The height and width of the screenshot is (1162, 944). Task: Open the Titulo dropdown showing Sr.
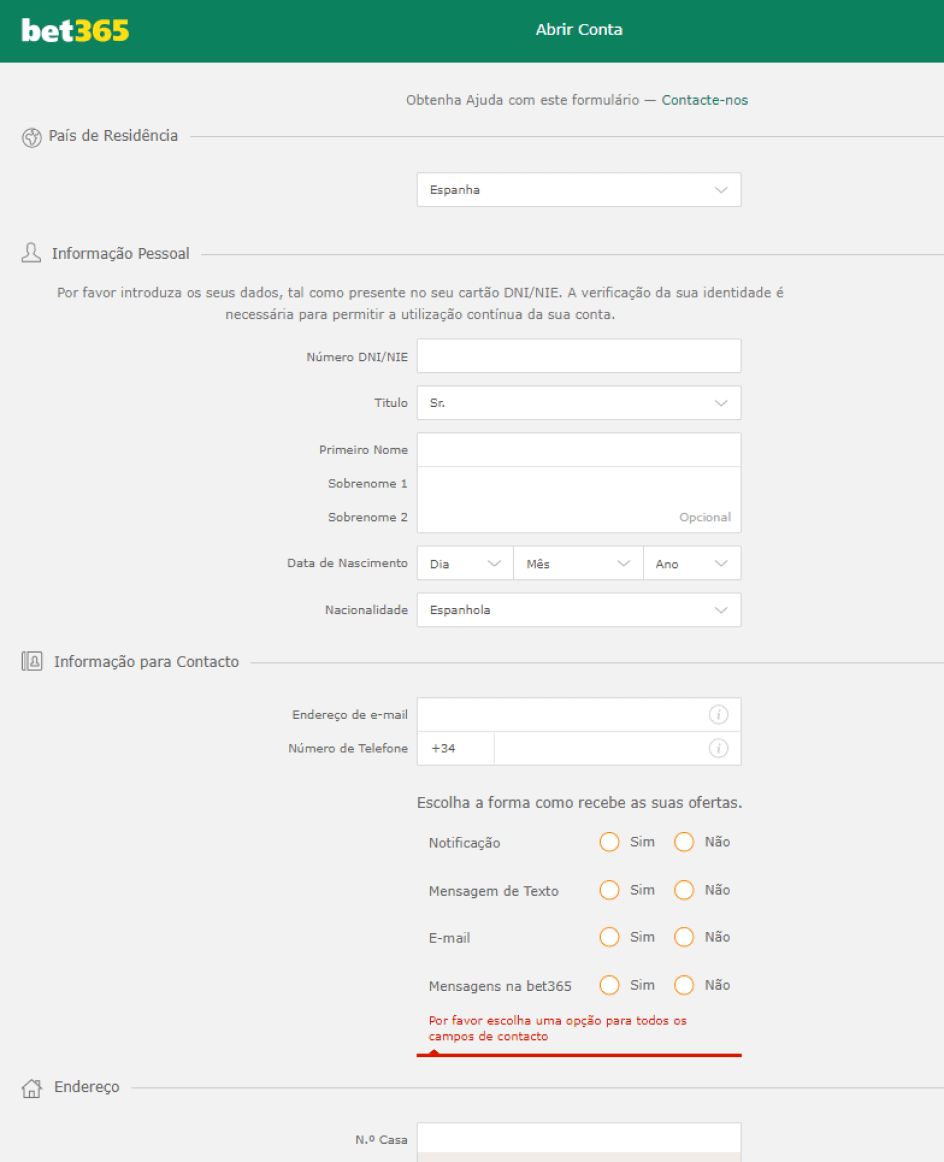pyautogui.click(x=579, y=402)
